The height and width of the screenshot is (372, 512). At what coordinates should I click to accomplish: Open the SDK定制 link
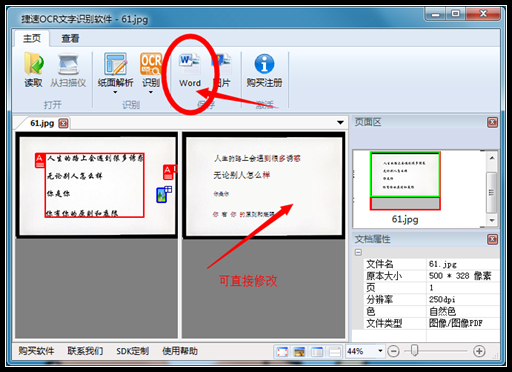[132, 351]
